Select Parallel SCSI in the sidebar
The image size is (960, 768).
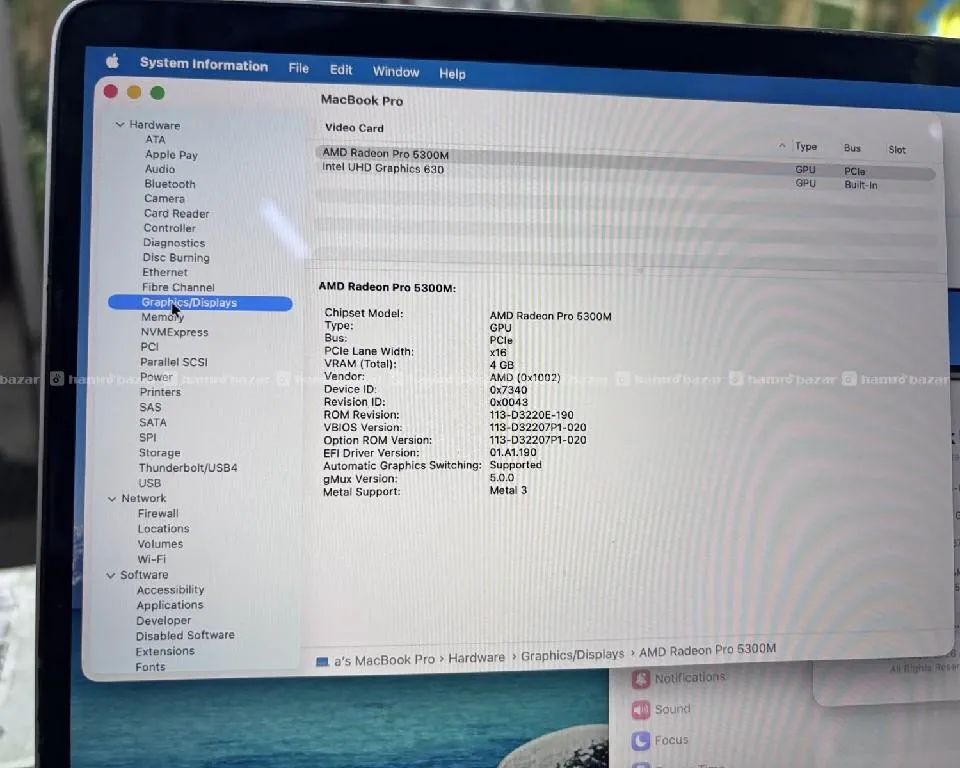[x=174, y=362]
